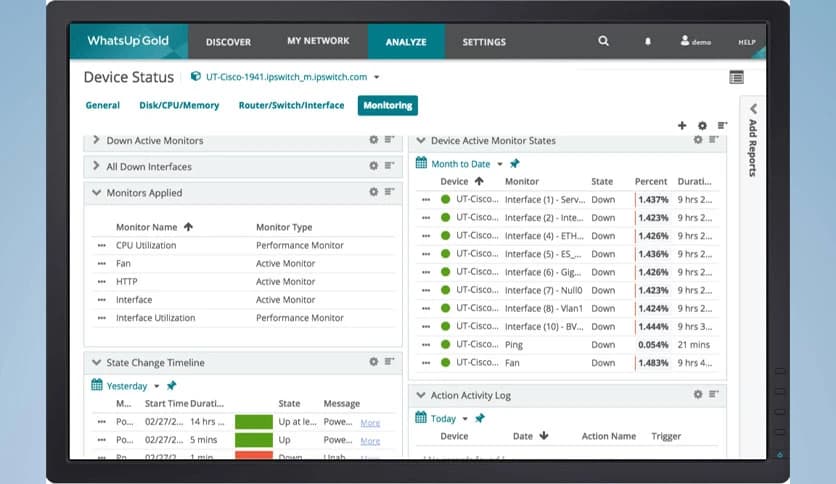Switch to the Disk/CPU/Memory tab
The image size is (836, 484).
point(179,105)
